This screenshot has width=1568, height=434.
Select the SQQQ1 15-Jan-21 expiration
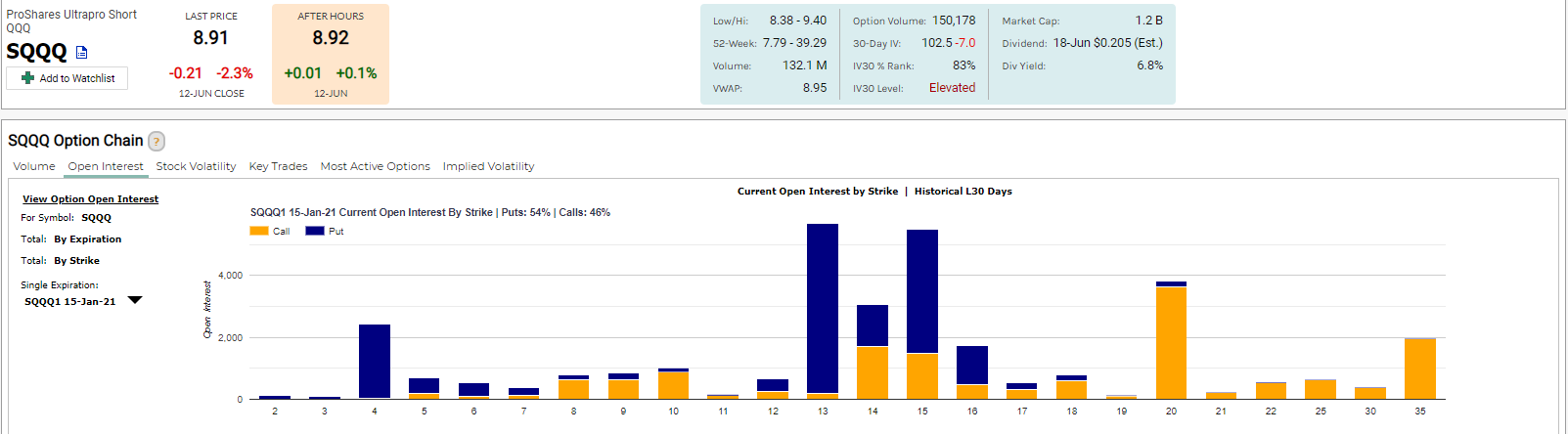69,302
